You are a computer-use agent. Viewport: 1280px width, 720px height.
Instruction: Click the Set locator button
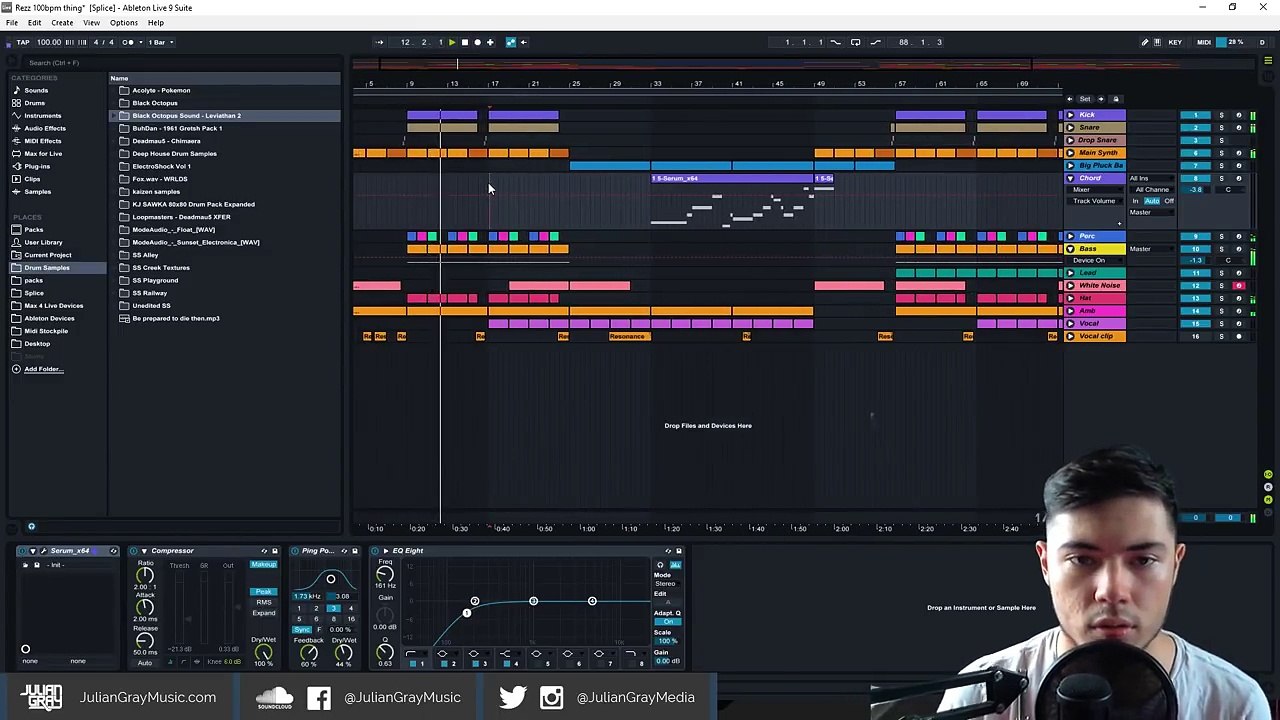coord(1086,99)
